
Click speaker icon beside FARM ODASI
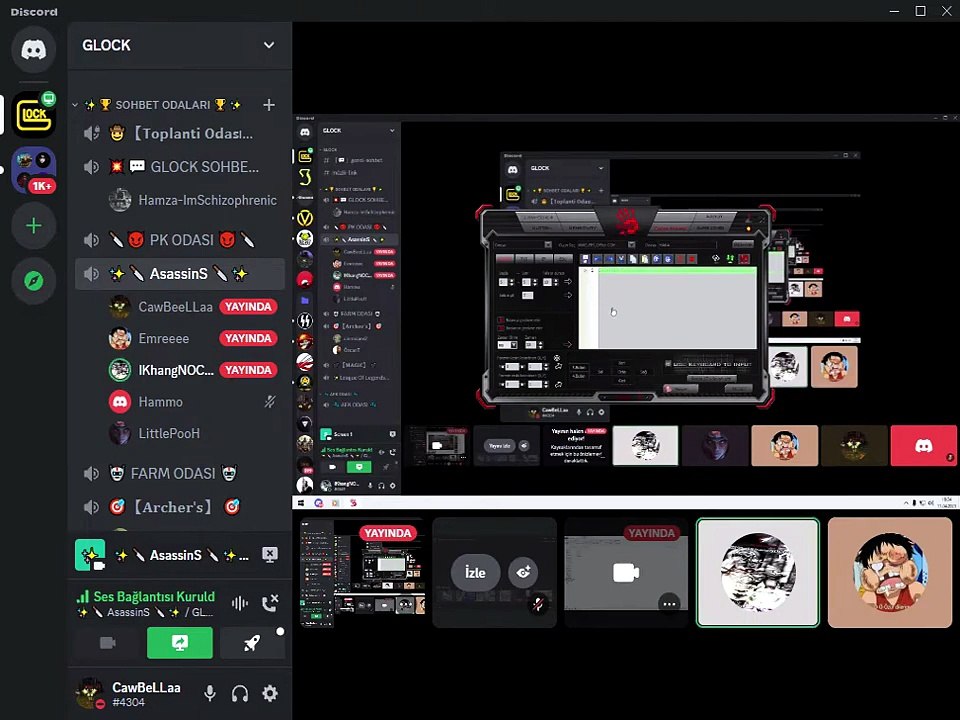(91, 473)
